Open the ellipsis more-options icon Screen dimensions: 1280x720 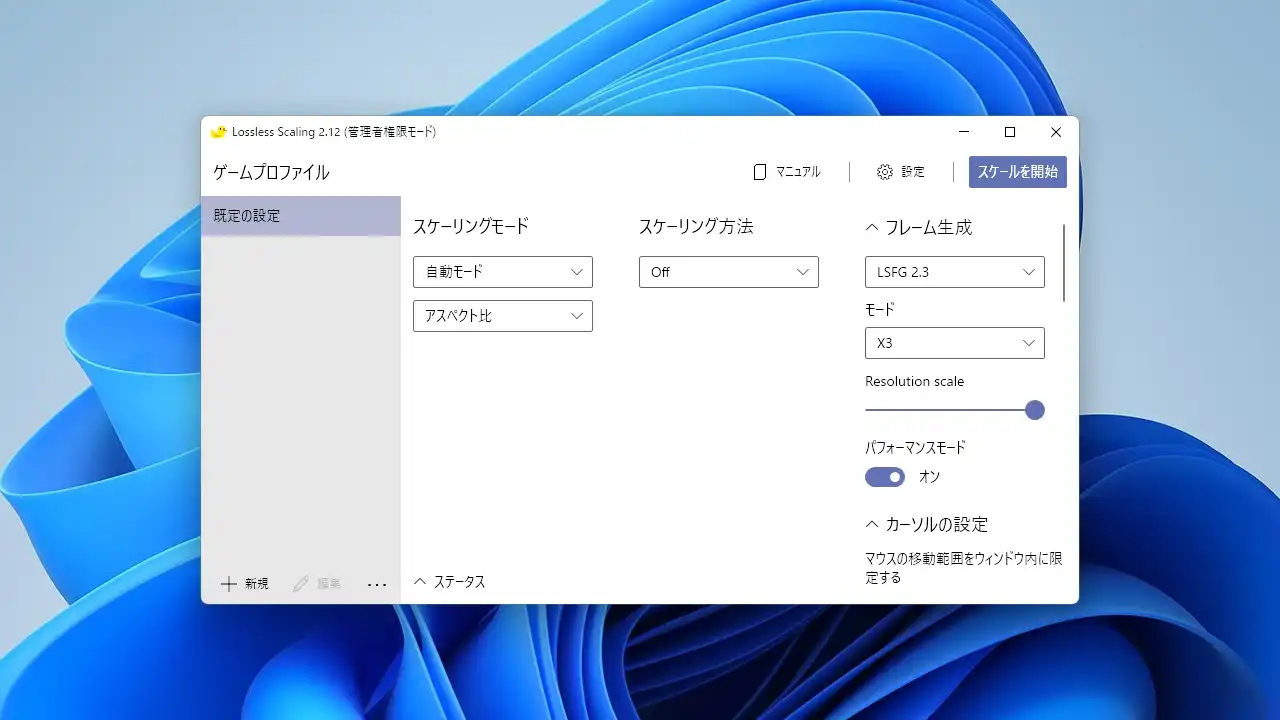coord(376,584)
